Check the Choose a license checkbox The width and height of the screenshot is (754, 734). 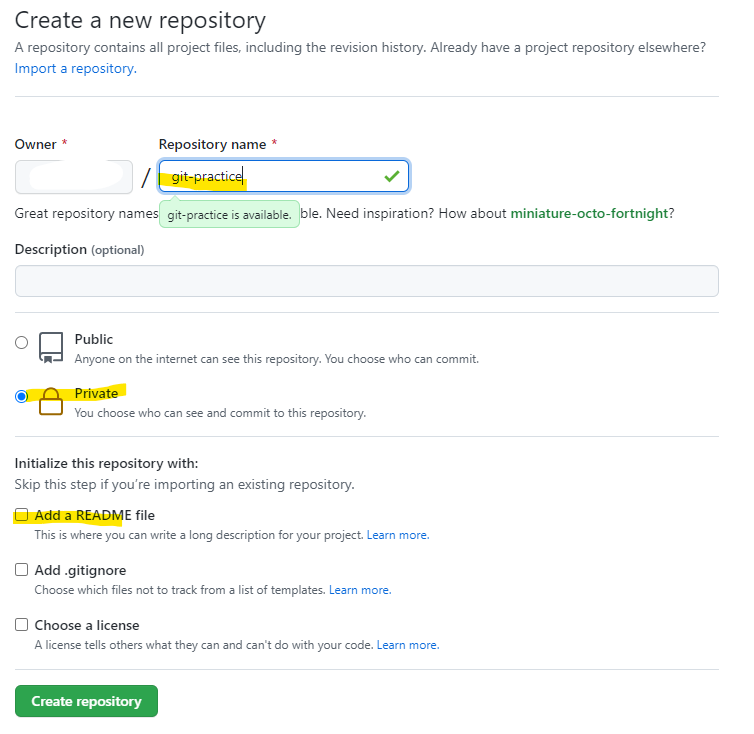click(x=22, y=625)
